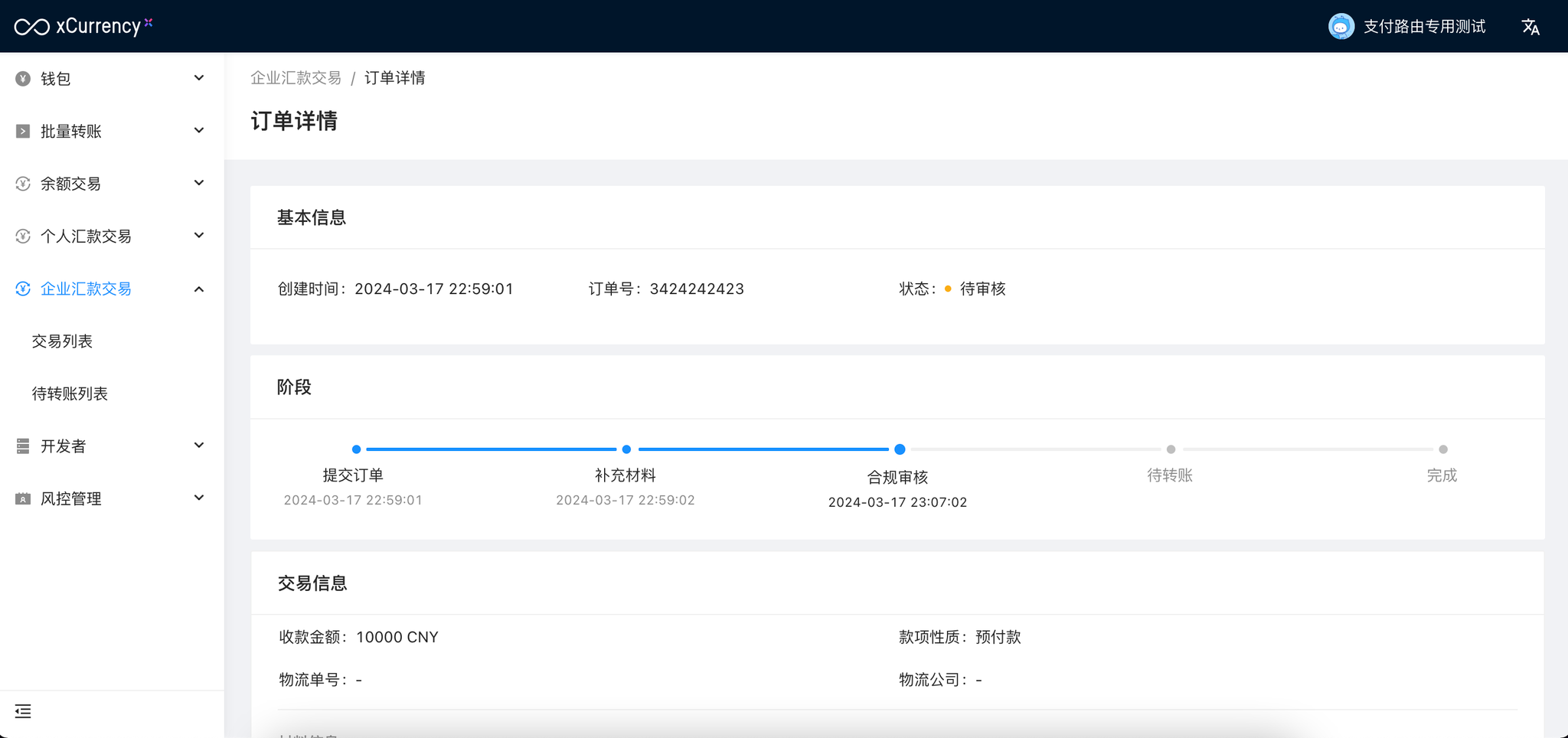This screenshot has width=1568, height=738.
Task: Click the 开发者 list icon
Action: (23, 446)
